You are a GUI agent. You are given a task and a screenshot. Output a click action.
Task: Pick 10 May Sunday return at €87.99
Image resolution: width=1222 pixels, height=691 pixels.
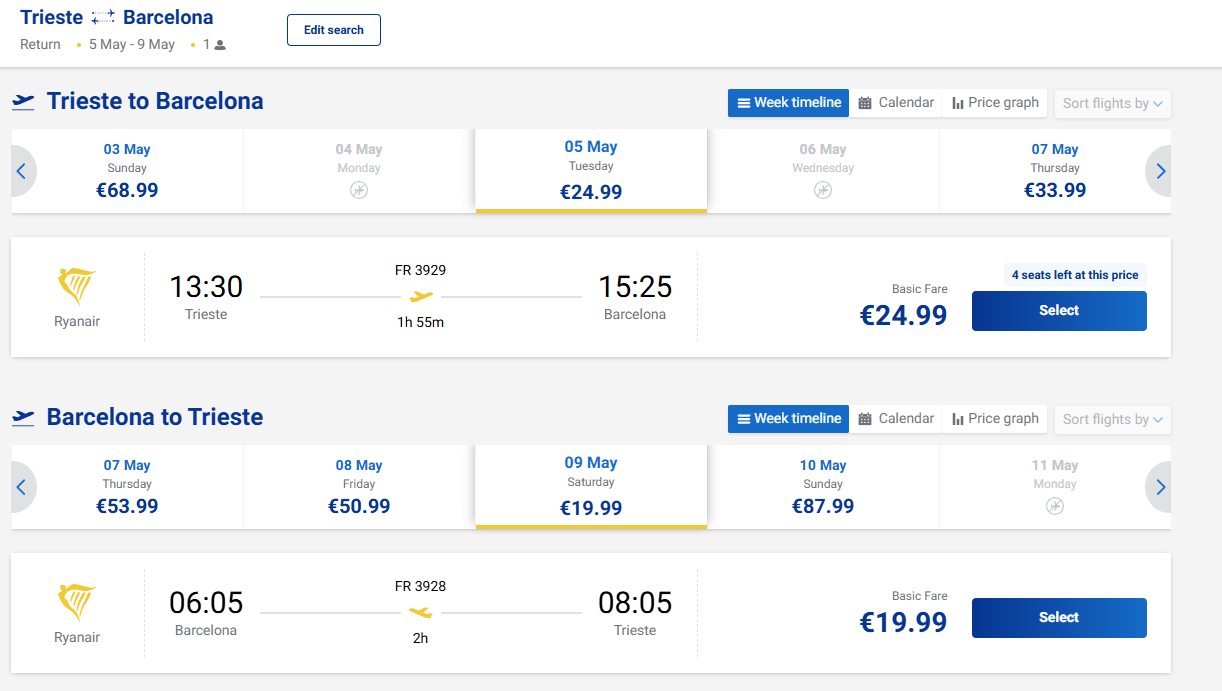(823, 487)
